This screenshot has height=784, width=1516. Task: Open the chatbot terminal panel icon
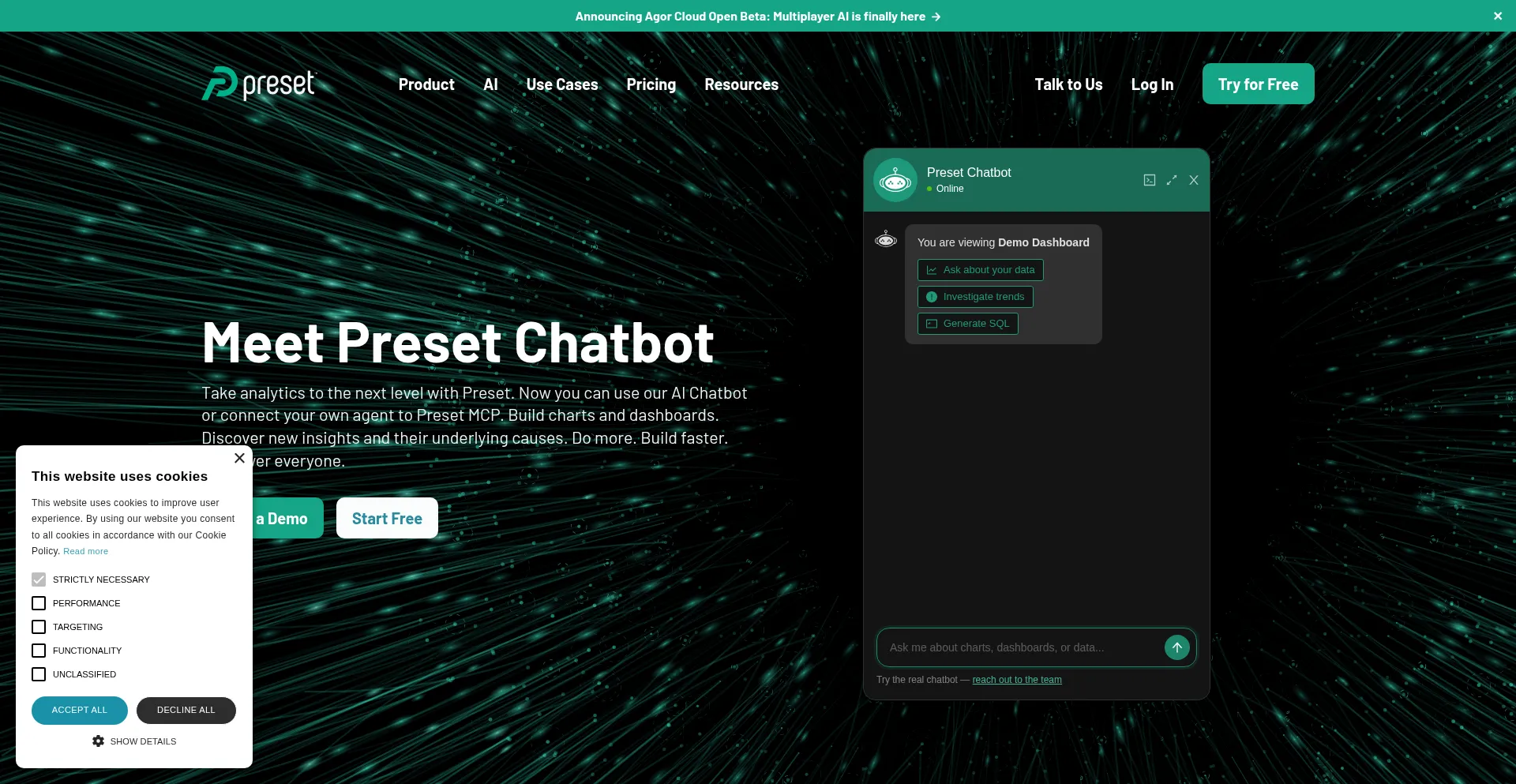1150,180
